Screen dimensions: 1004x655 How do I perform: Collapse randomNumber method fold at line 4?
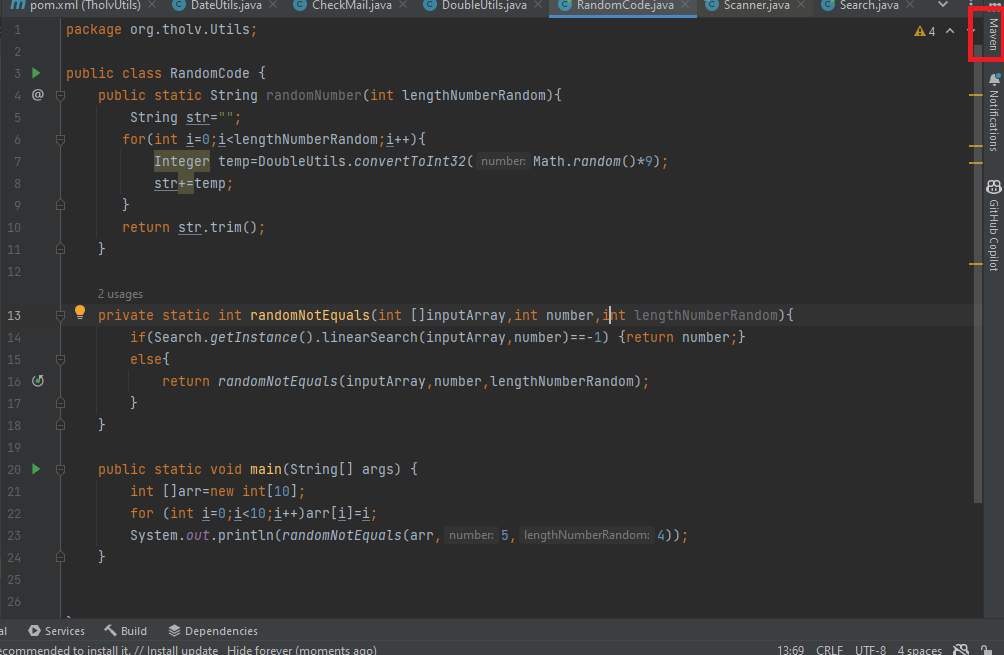60,95
